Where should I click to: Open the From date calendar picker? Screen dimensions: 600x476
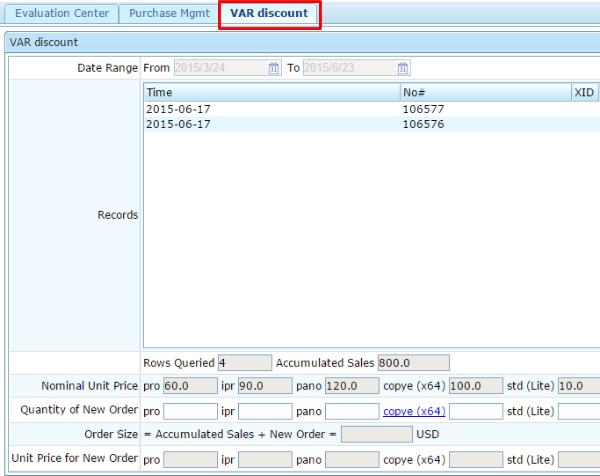(x=273, y=68)
